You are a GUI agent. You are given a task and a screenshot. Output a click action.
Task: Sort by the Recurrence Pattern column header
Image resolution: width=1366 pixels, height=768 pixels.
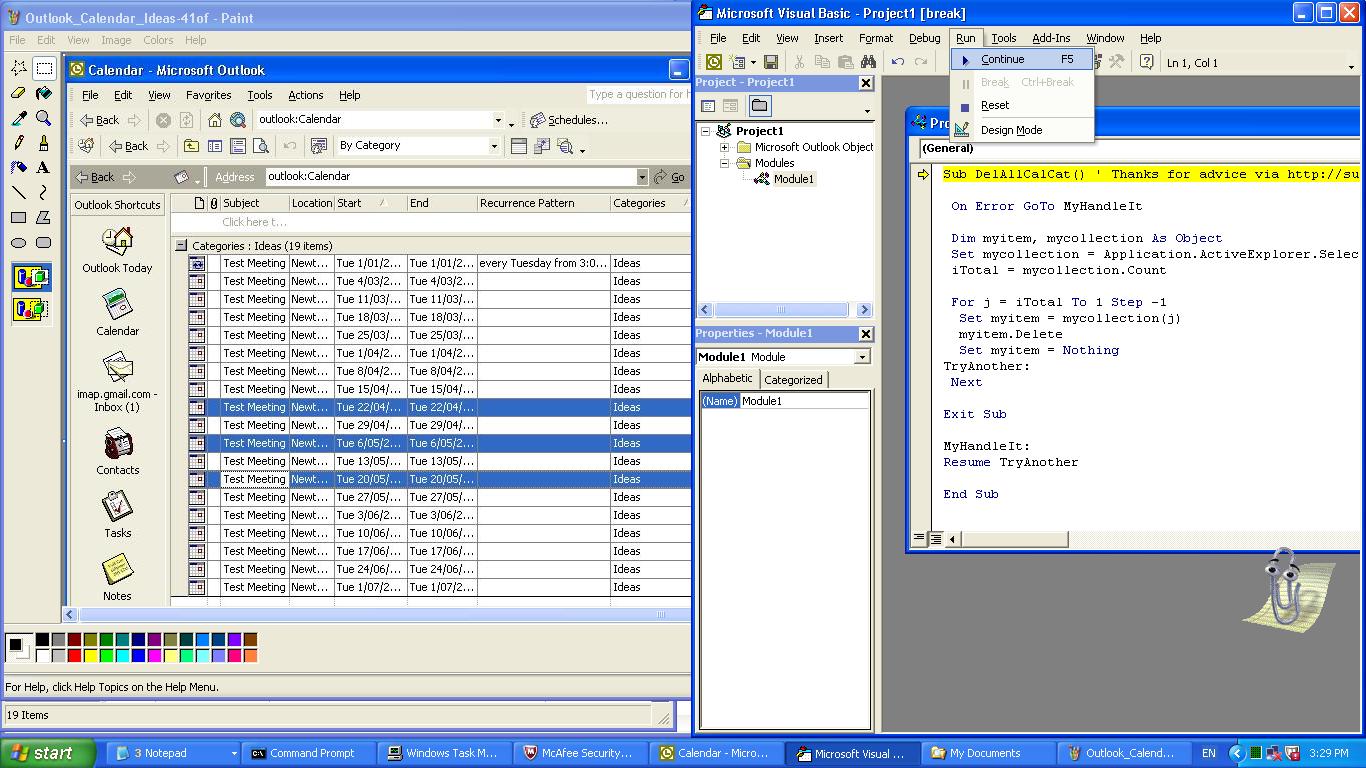point(543,203)
